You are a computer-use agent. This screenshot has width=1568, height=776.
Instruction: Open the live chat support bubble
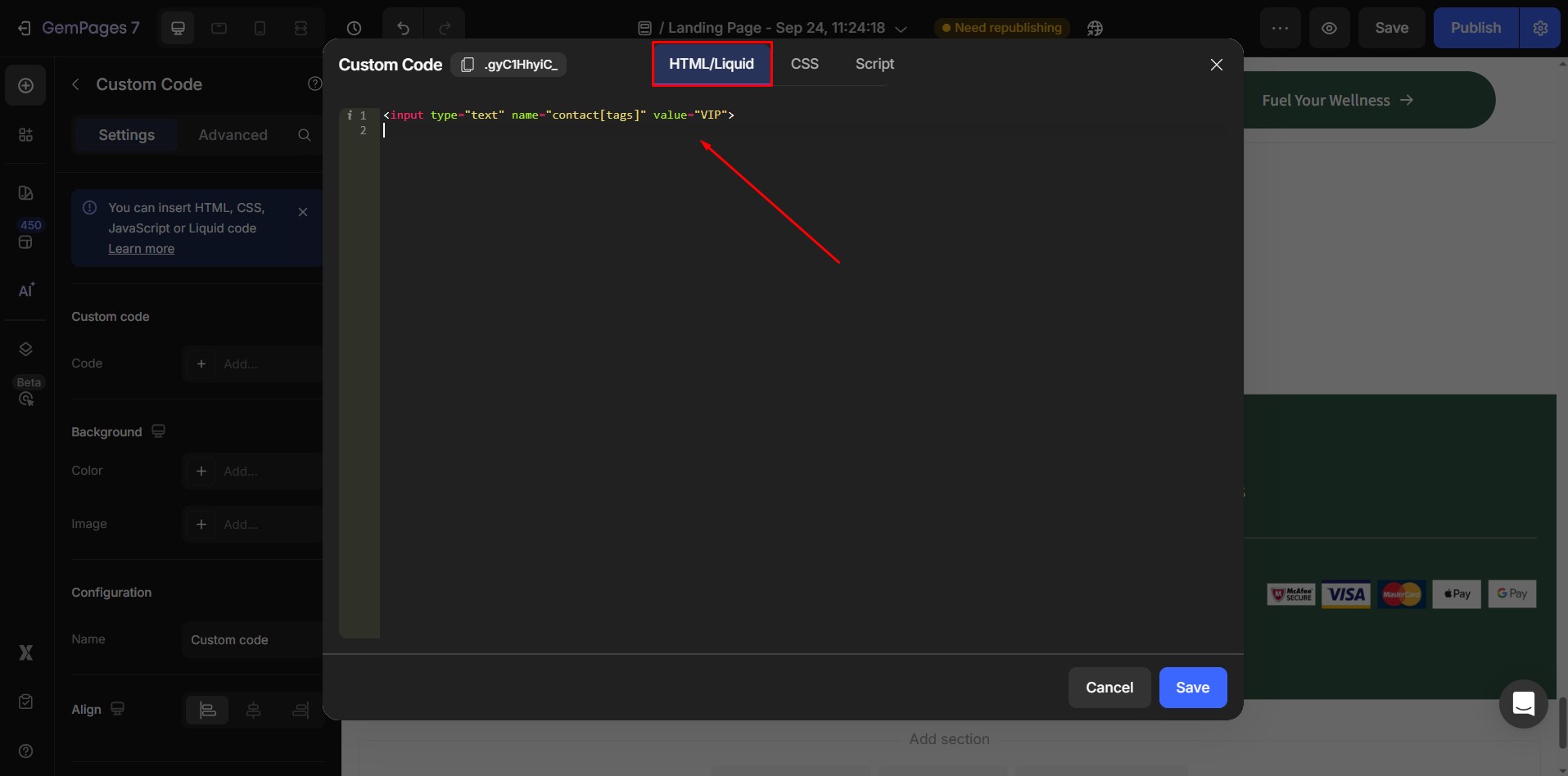click(1523, 703)
